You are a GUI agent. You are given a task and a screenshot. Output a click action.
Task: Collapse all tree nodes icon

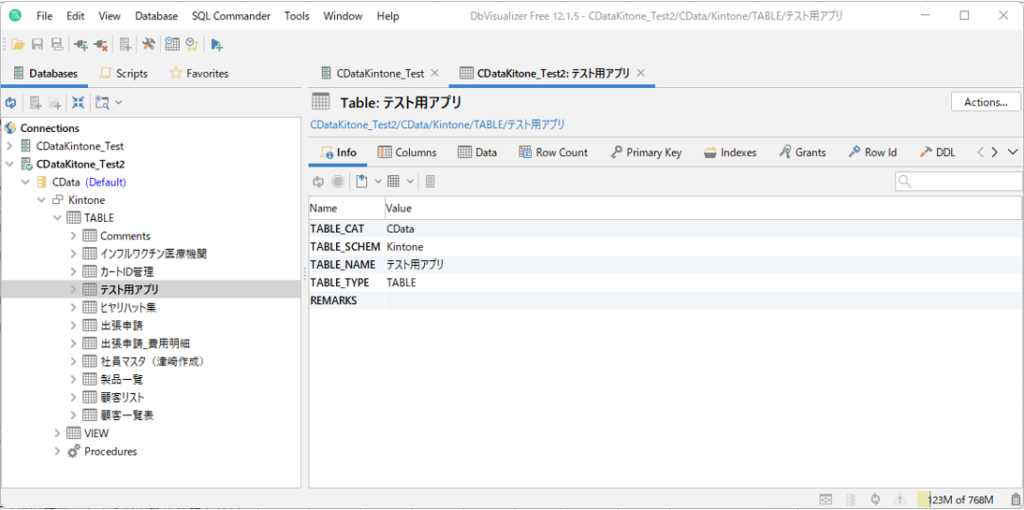click(78, 103)
